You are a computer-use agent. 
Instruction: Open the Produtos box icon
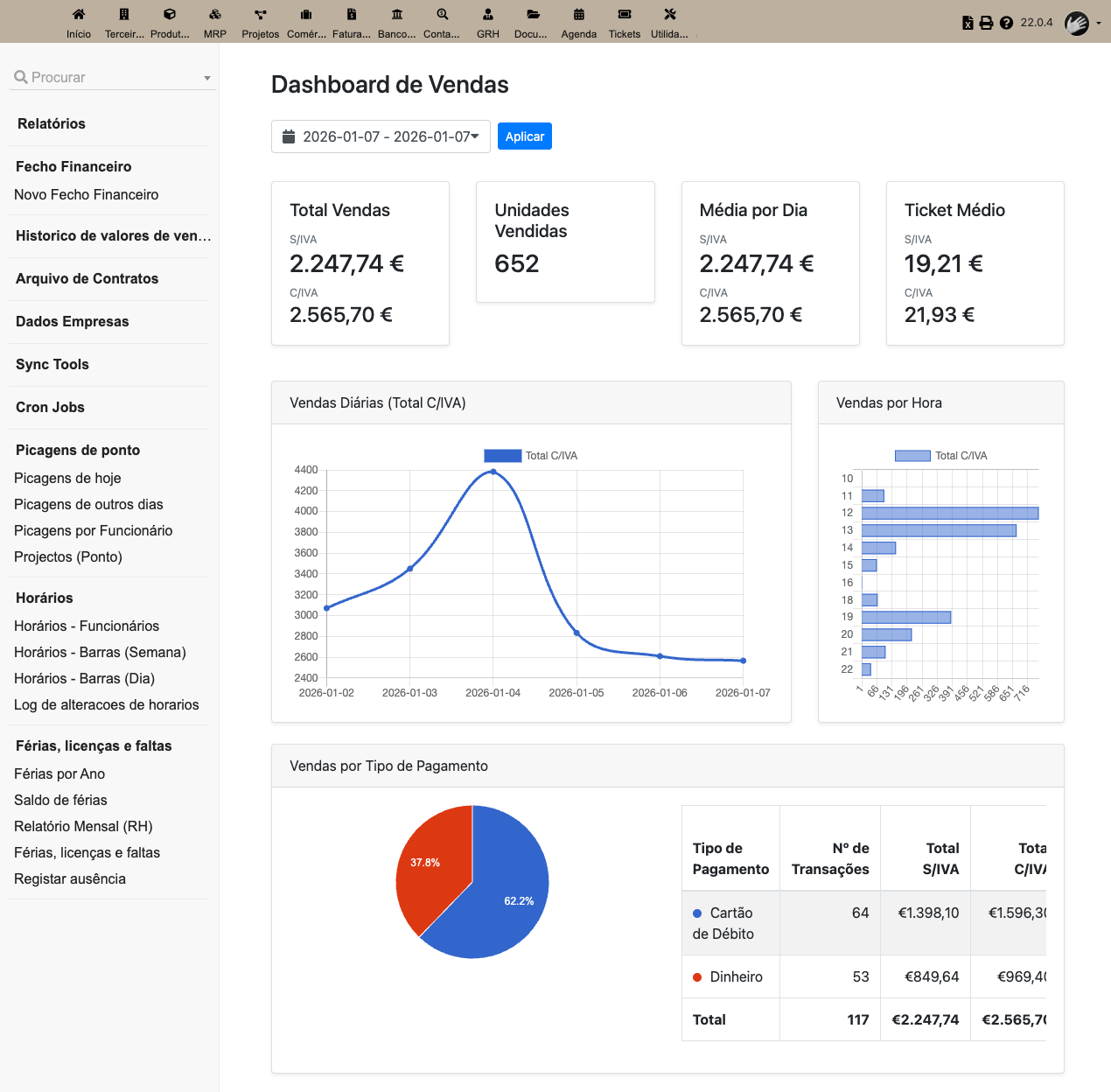coord(170,15)
